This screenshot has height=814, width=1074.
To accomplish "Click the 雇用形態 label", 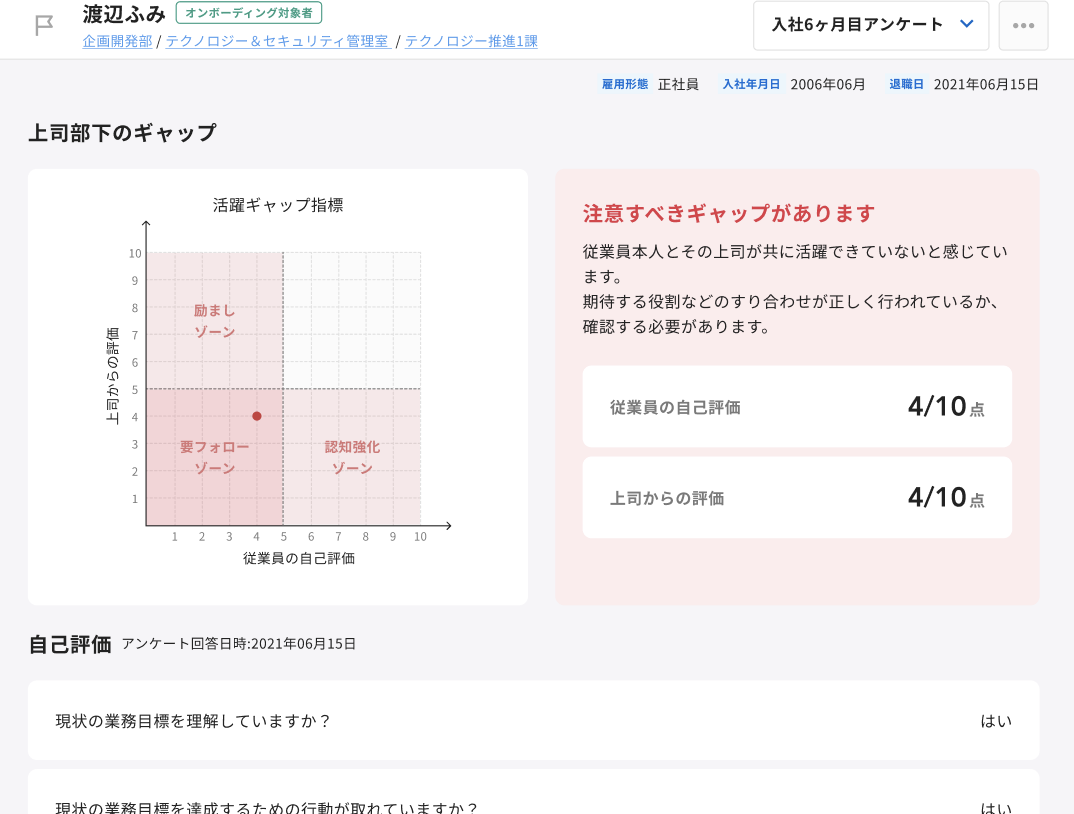I will 625,85.
